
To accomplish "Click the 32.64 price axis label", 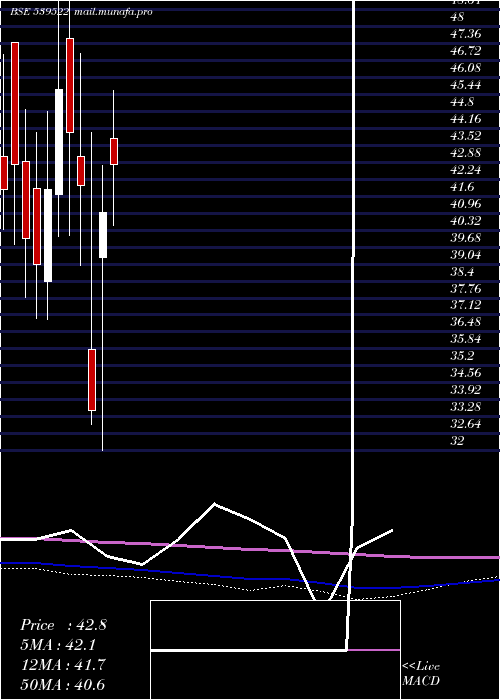I will [x=466, y=424].
